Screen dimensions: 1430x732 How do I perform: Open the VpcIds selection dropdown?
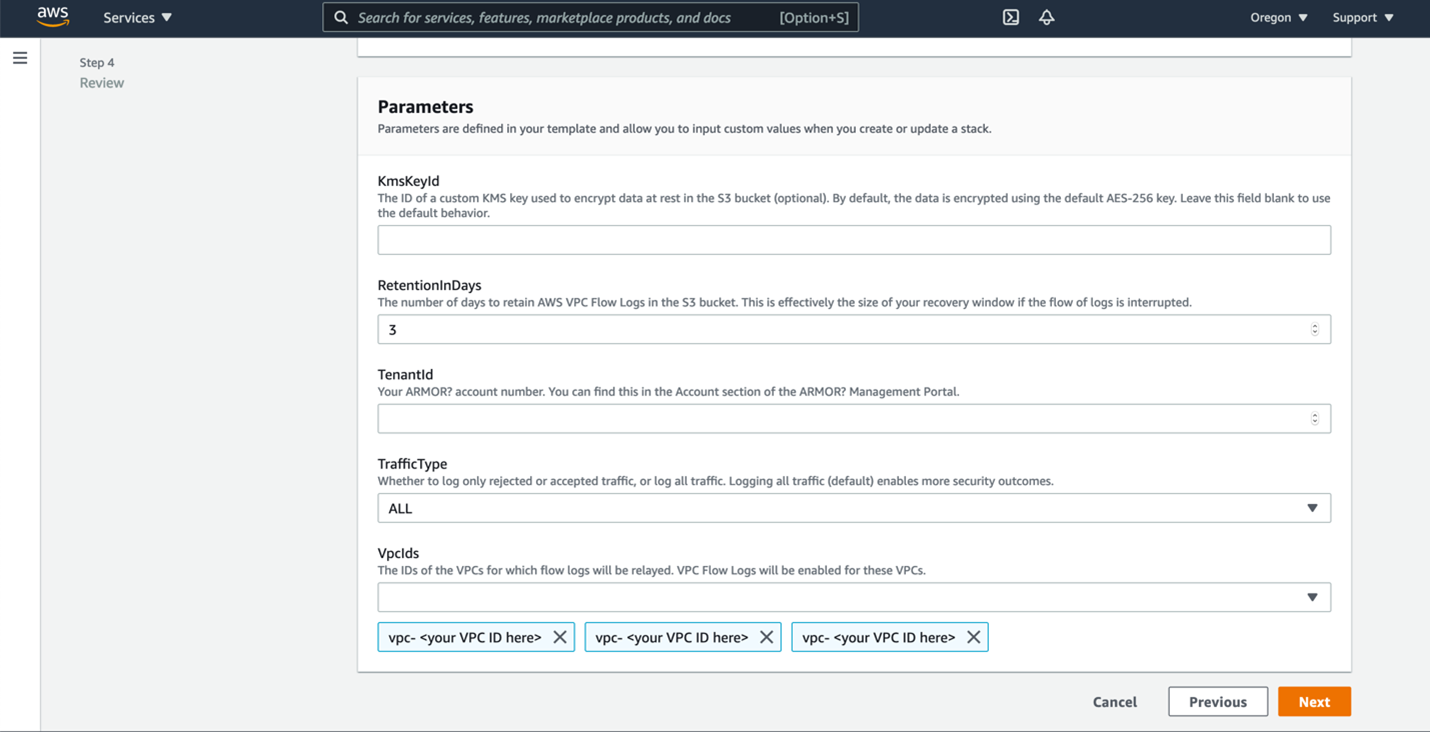pos(853,597)
